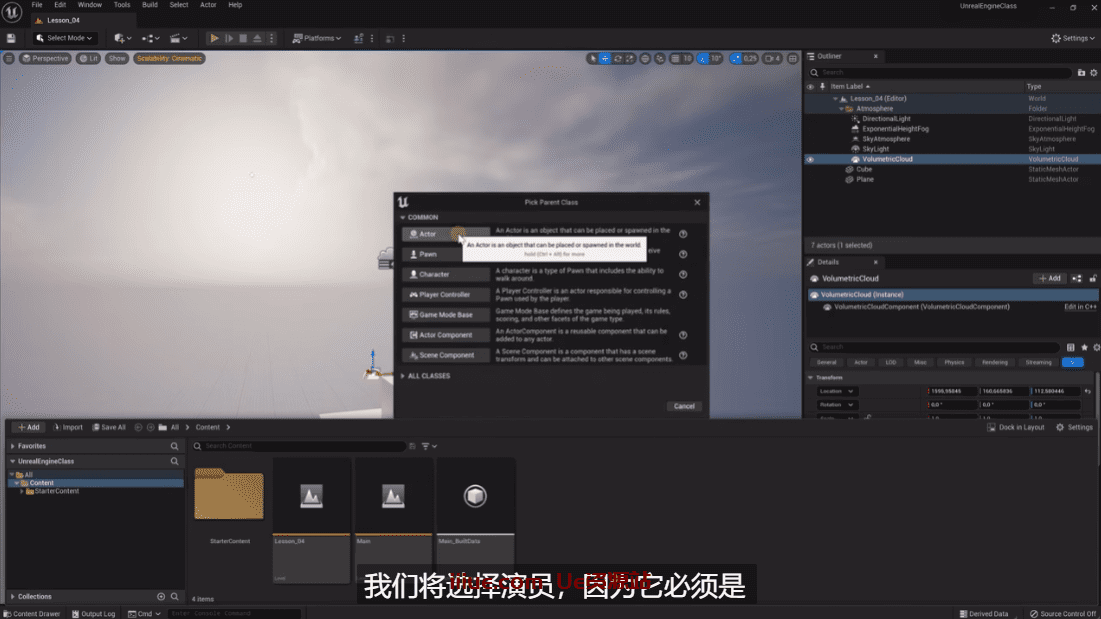1101x619 pixels.
Task: Switch to the Physics filter tab in Details
Action: tap(954, 362)
